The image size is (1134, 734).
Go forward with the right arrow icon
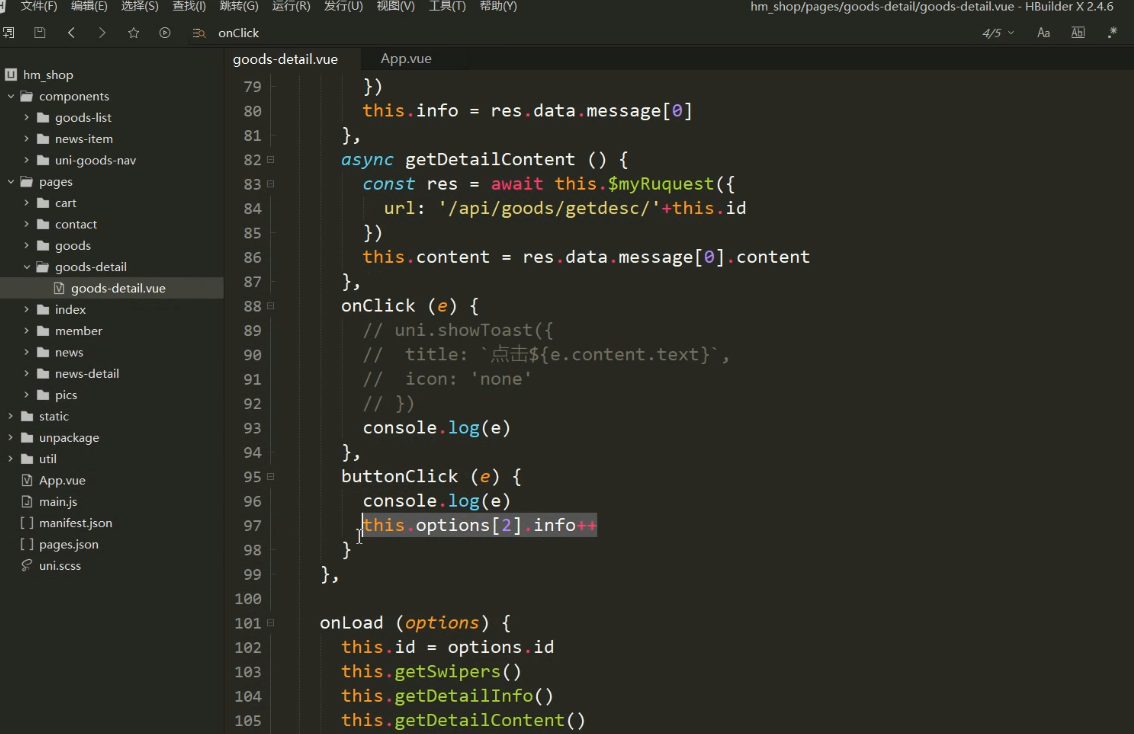point(102,33)
